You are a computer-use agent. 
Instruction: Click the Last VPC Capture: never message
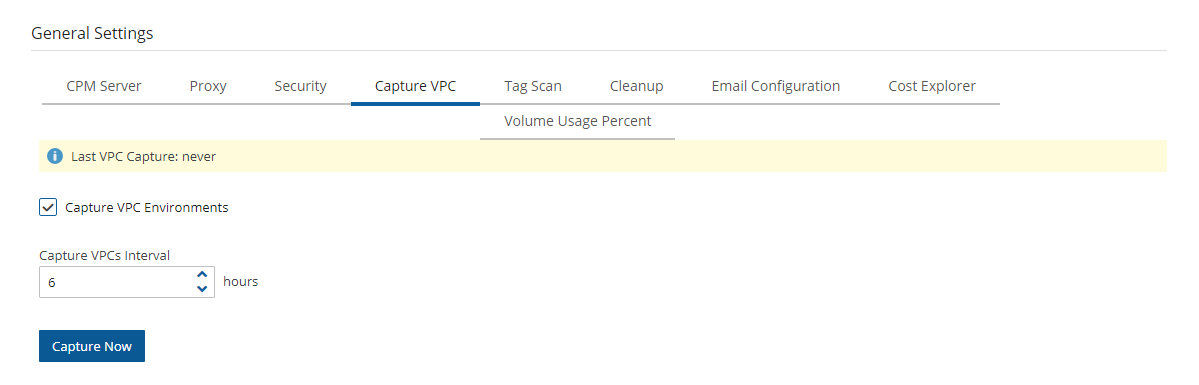click(x=144, y=156)
